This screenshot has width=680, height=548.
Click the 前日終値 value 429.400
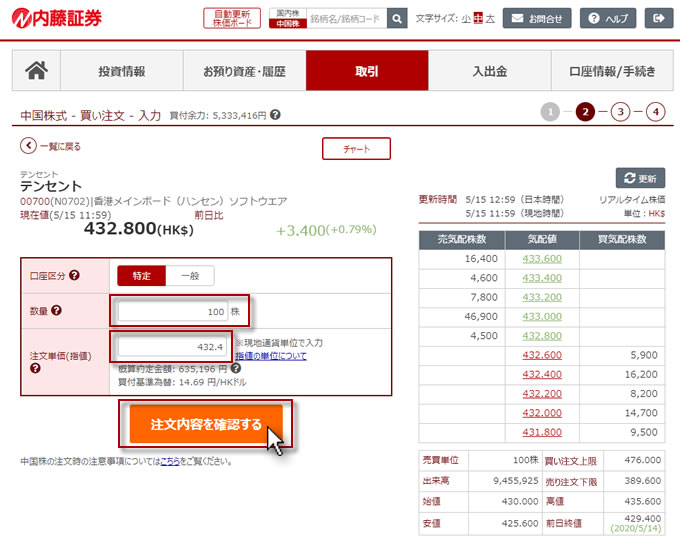[x=643, y=519]
